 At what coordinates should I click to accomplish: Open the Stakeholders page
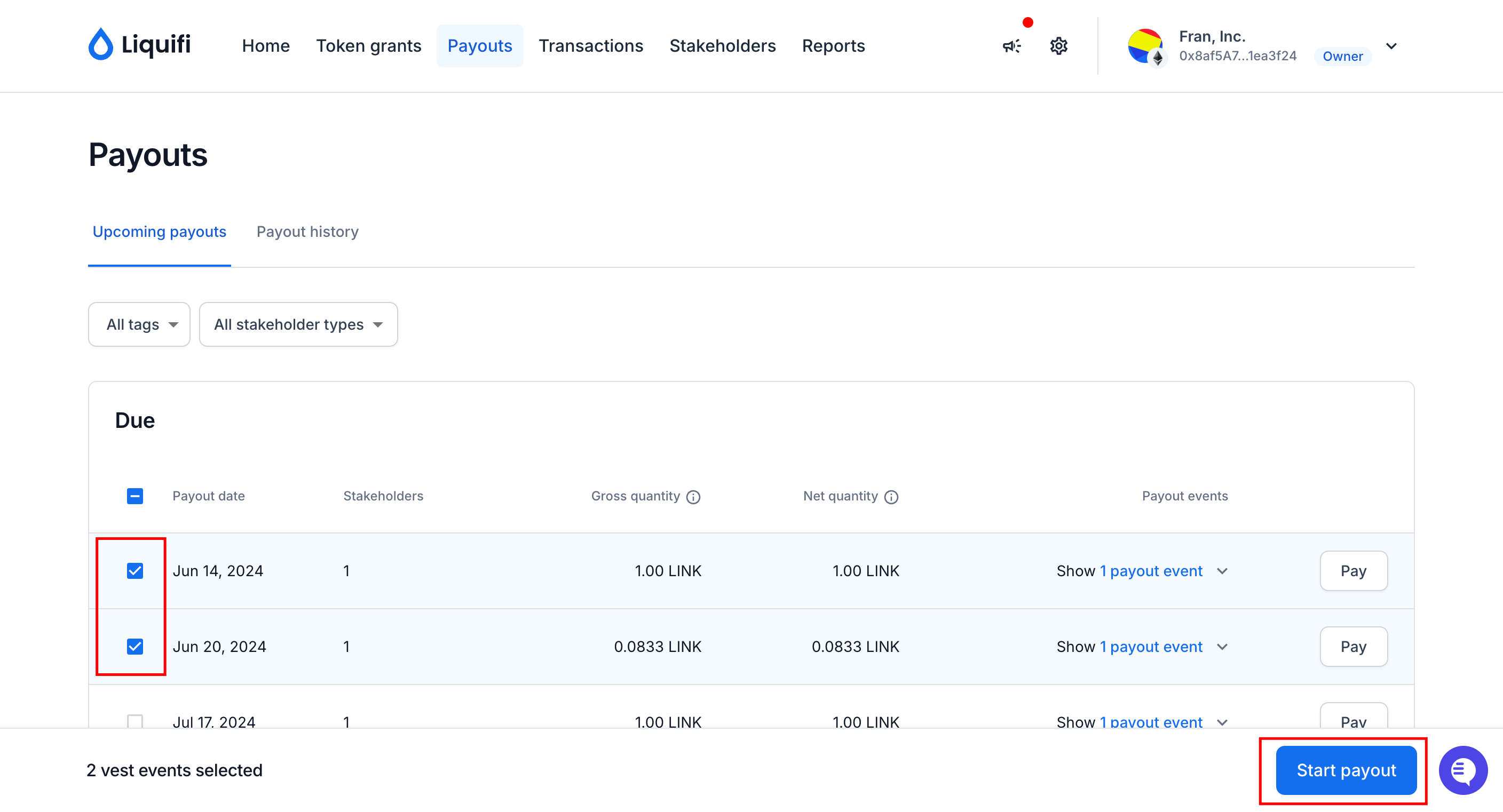pos(722,45)
